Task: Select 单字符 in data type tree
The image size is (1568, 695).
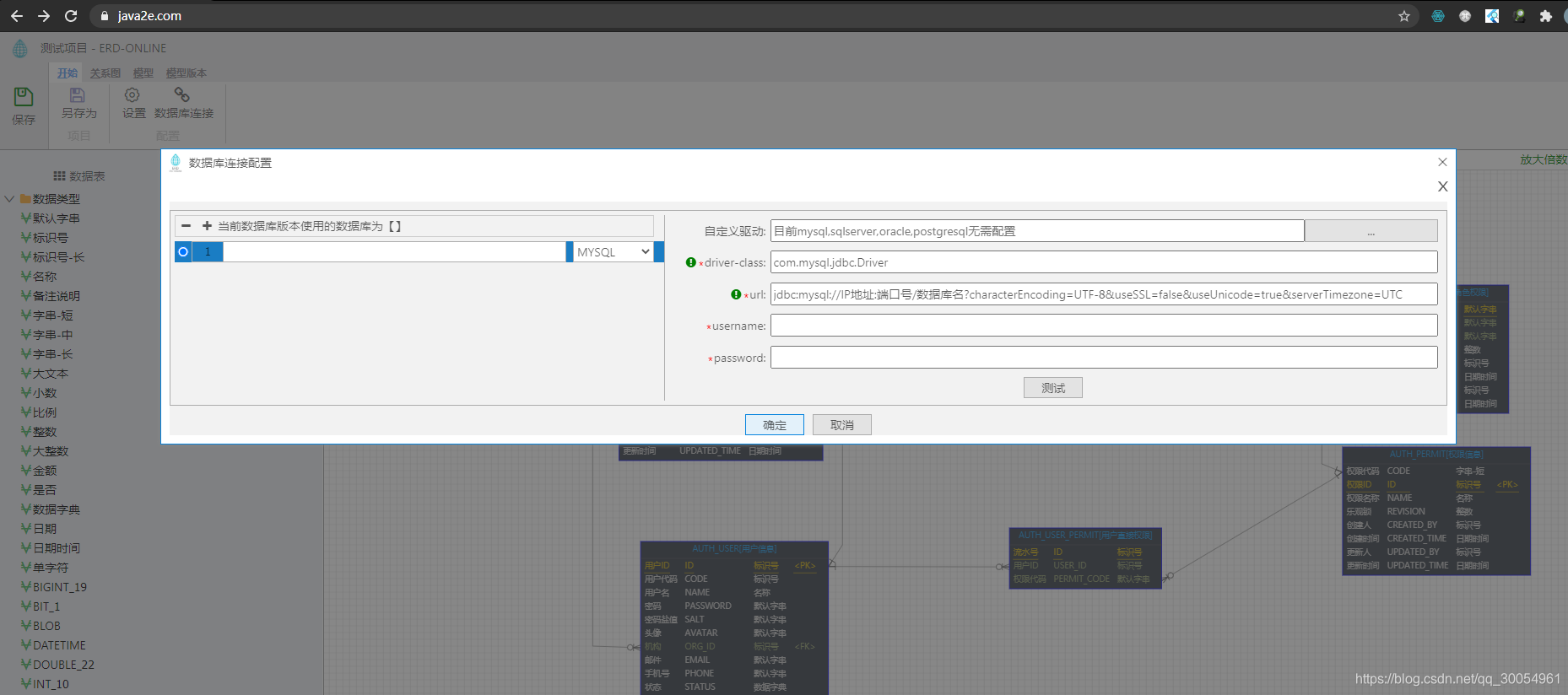Action: tap(51, 568)
